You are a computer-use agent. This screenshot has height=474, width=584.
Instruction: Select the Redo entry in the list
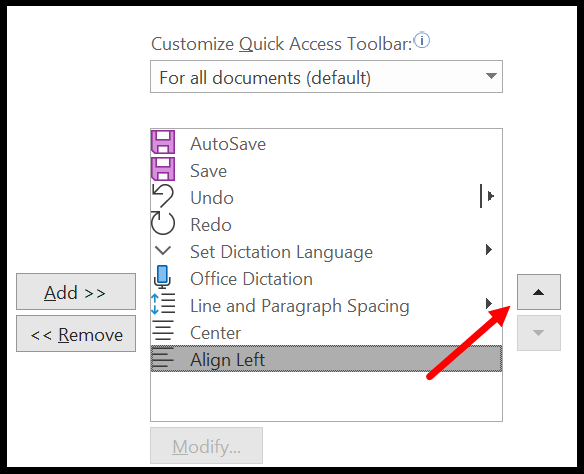pyautogui.click(x=326, y=224)
